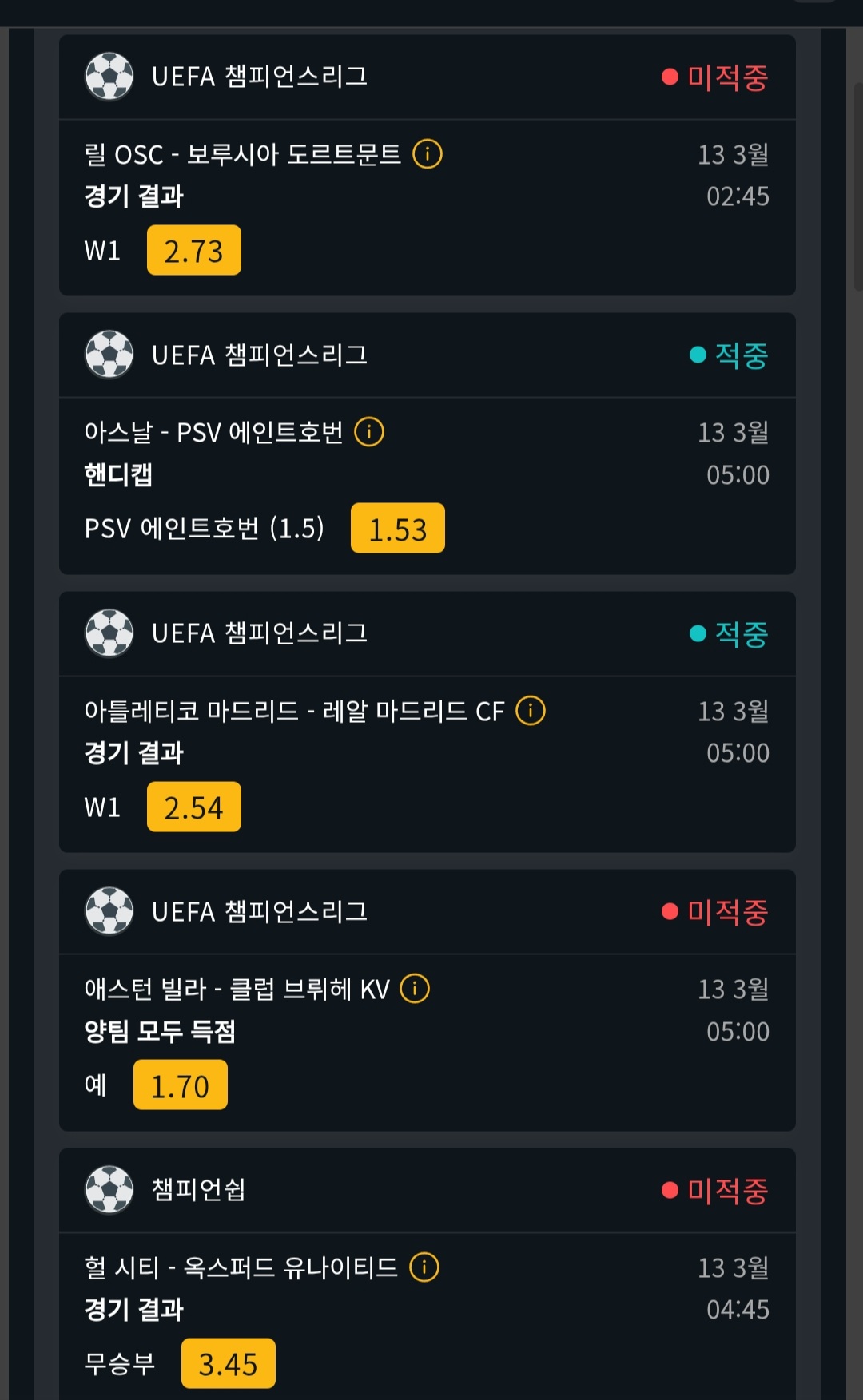Click soccer ball icon on the 릴 OSC card
Screen dimensions: 863x1400
point(109,77)
